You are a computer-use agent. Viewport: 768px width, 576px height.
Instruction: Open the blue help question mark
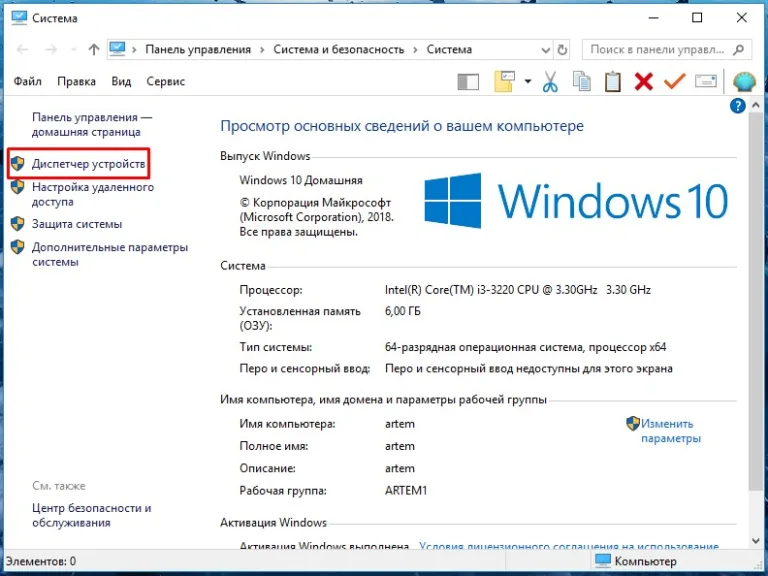click(738, 105)
